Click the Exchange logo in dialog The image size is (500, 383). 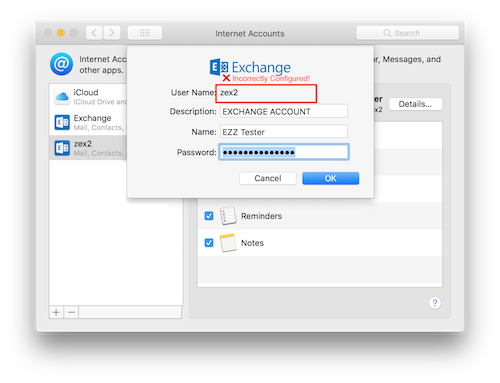tap(250, 67)
